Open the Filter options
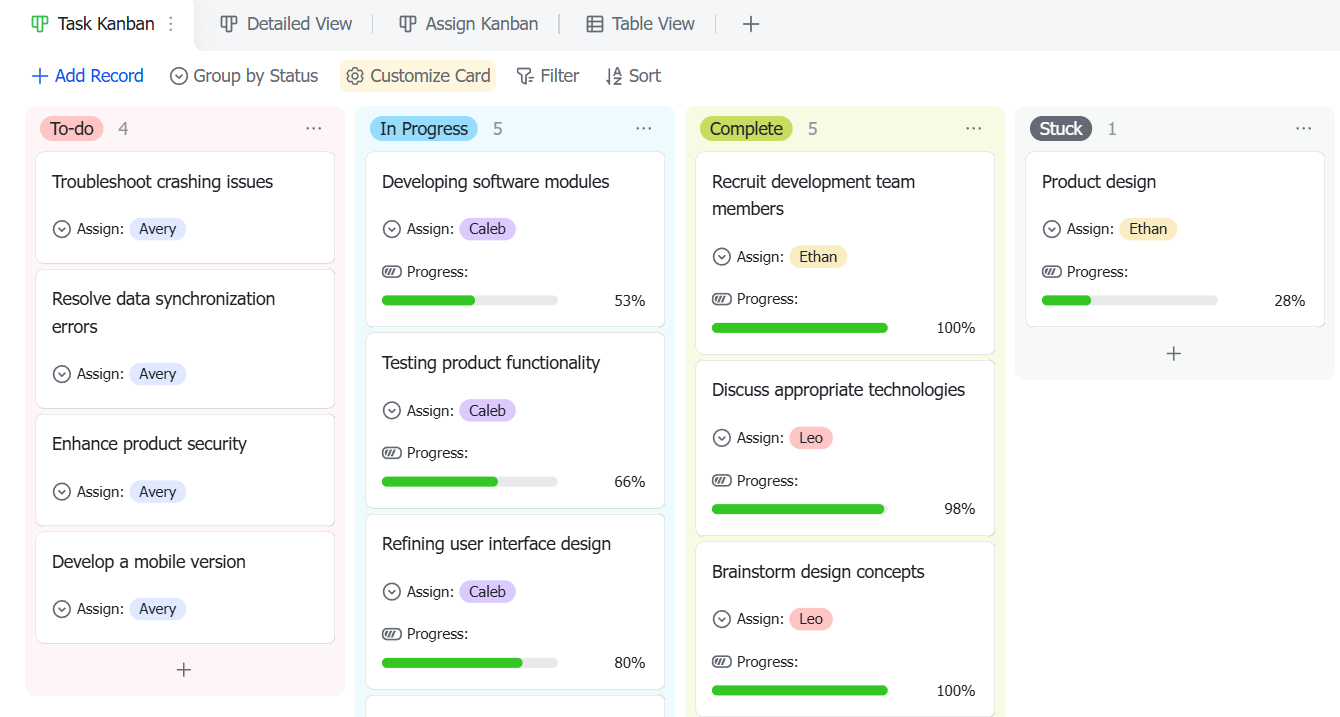This screenshot has height=717, width=1340. (x=548, y=76)
